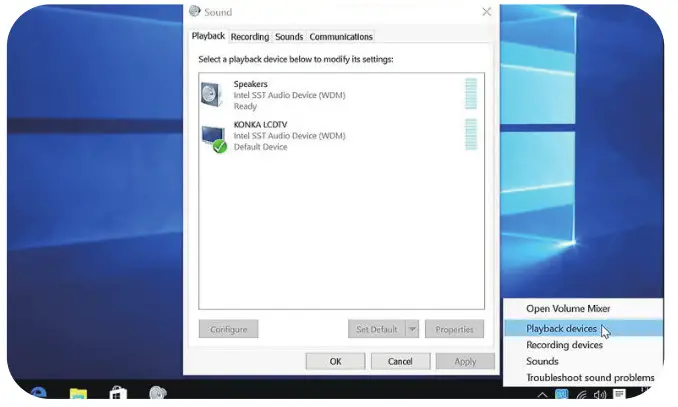Click the Sound dialog title icon
678x407 pixels.
click(195, 11)
